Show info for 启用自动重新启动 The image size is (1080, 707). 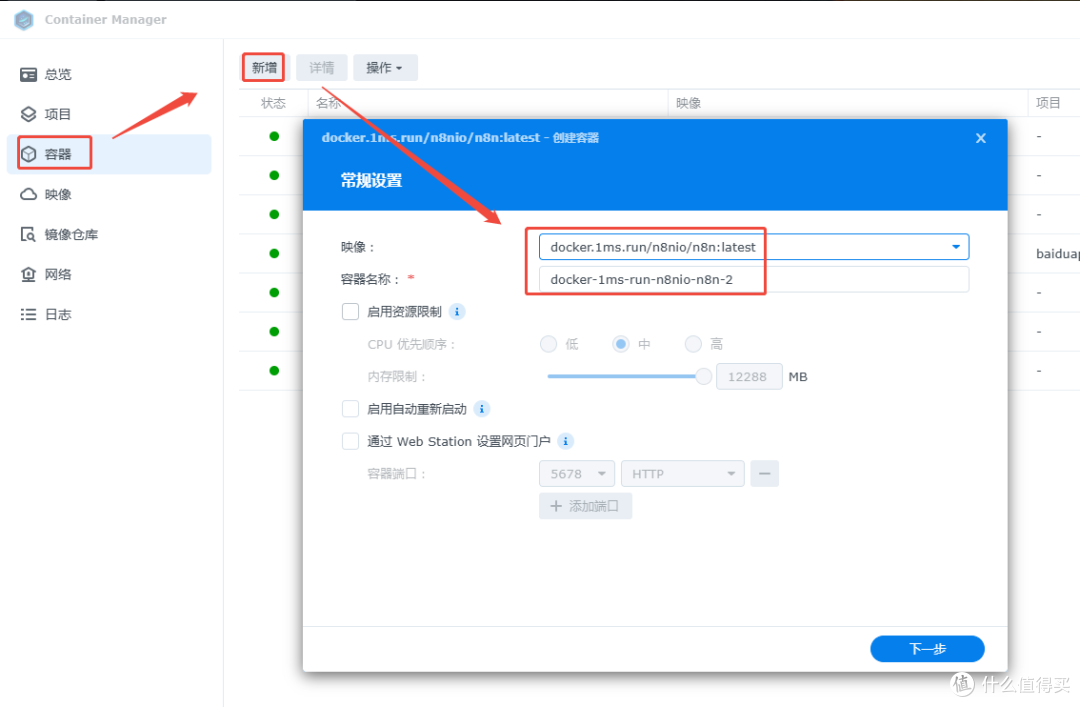tap(482, 409)
